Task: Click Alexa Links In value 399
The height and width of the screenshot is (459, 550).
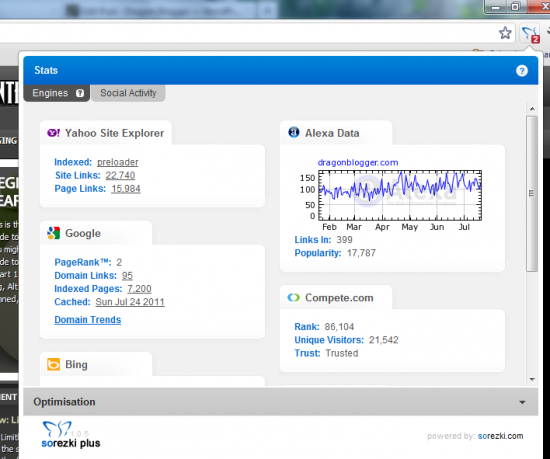Action: [344, 240]
